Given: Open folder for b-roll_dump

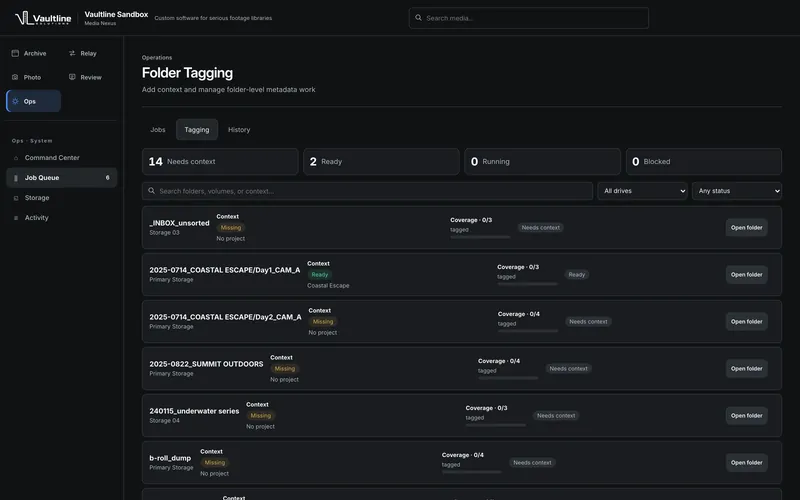Looking at the screenshot, I should [x=746, y=462].
